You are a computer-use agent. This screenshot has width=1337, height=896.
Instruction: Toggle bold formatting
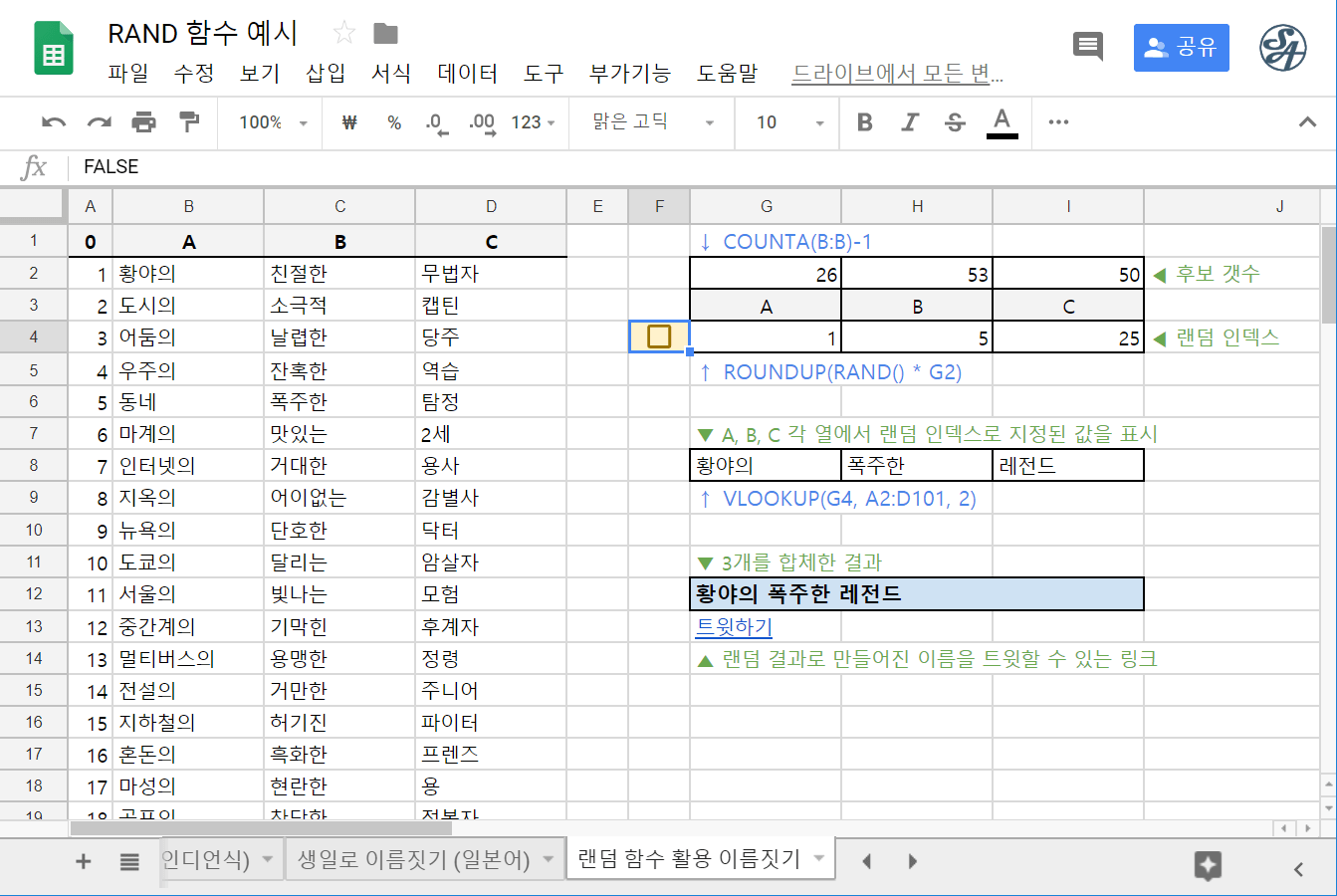coord(864,122)
